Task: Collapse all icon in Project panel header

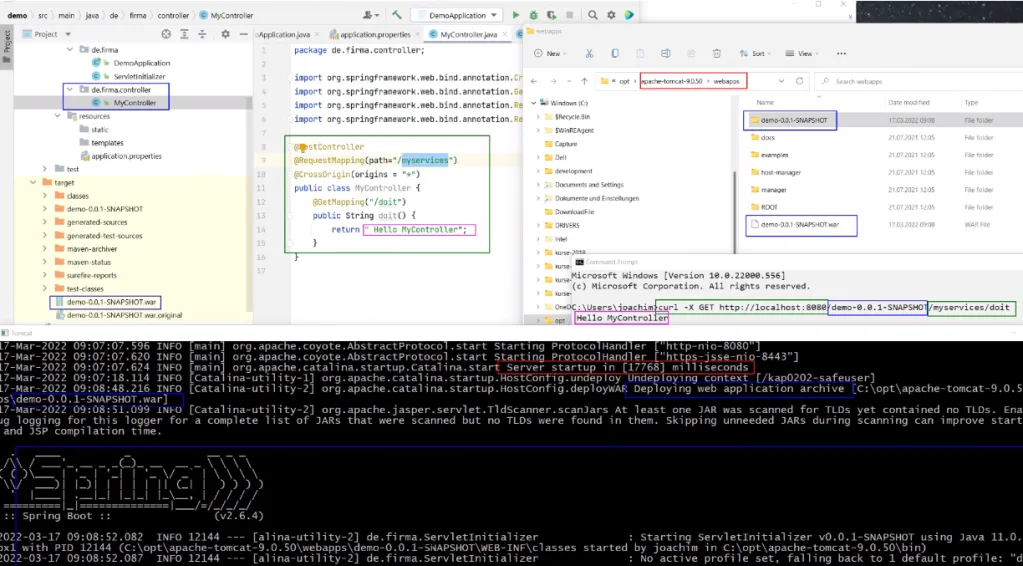Action: [202, 34]
